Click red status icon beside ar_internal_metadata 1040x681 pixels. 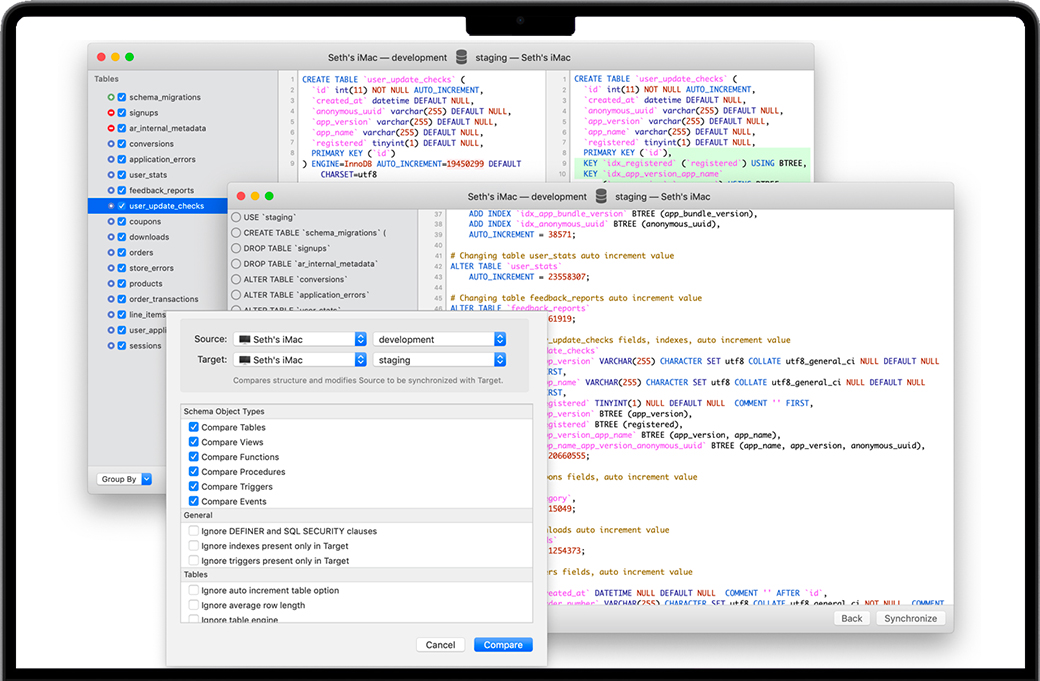(x=111, y=129)
